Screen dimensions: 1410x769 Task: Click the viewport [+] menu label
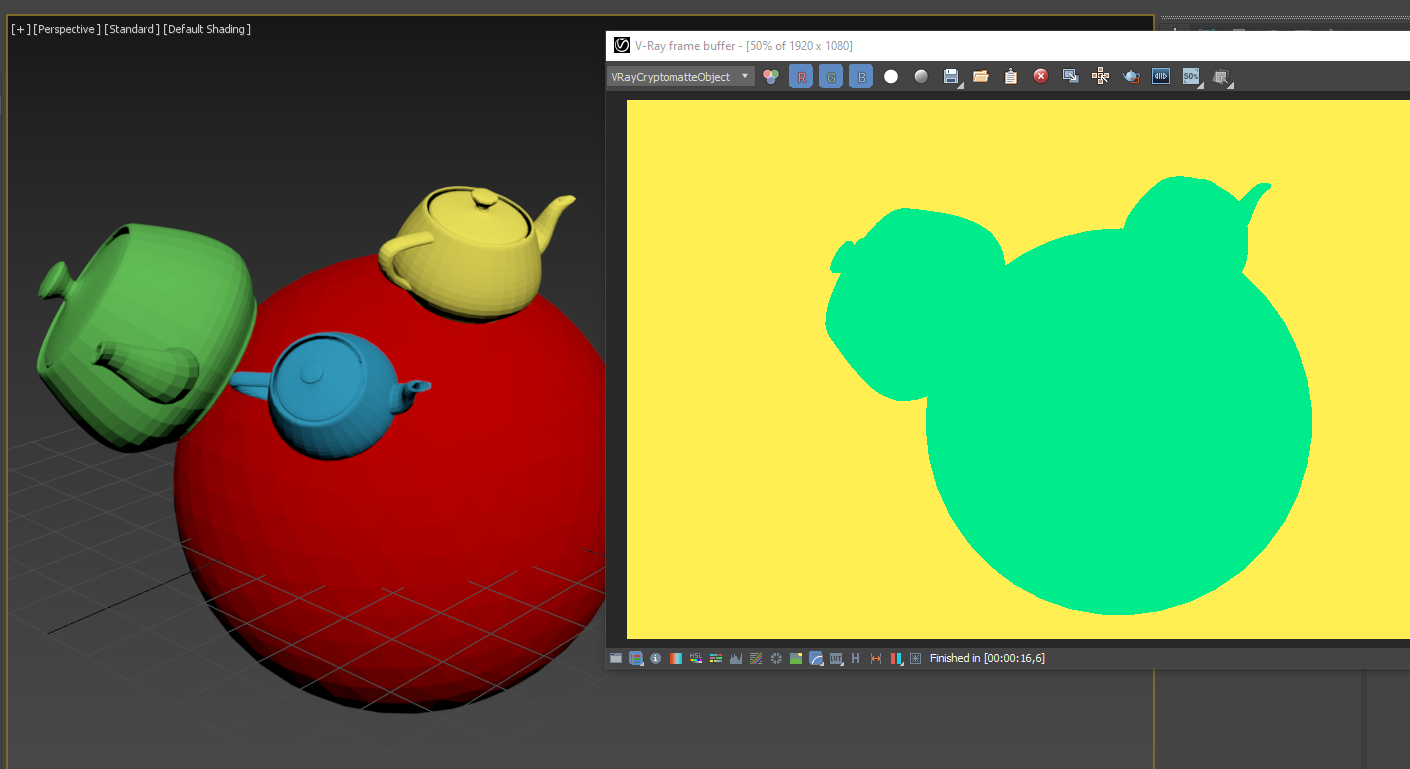[x=20, y=29]
